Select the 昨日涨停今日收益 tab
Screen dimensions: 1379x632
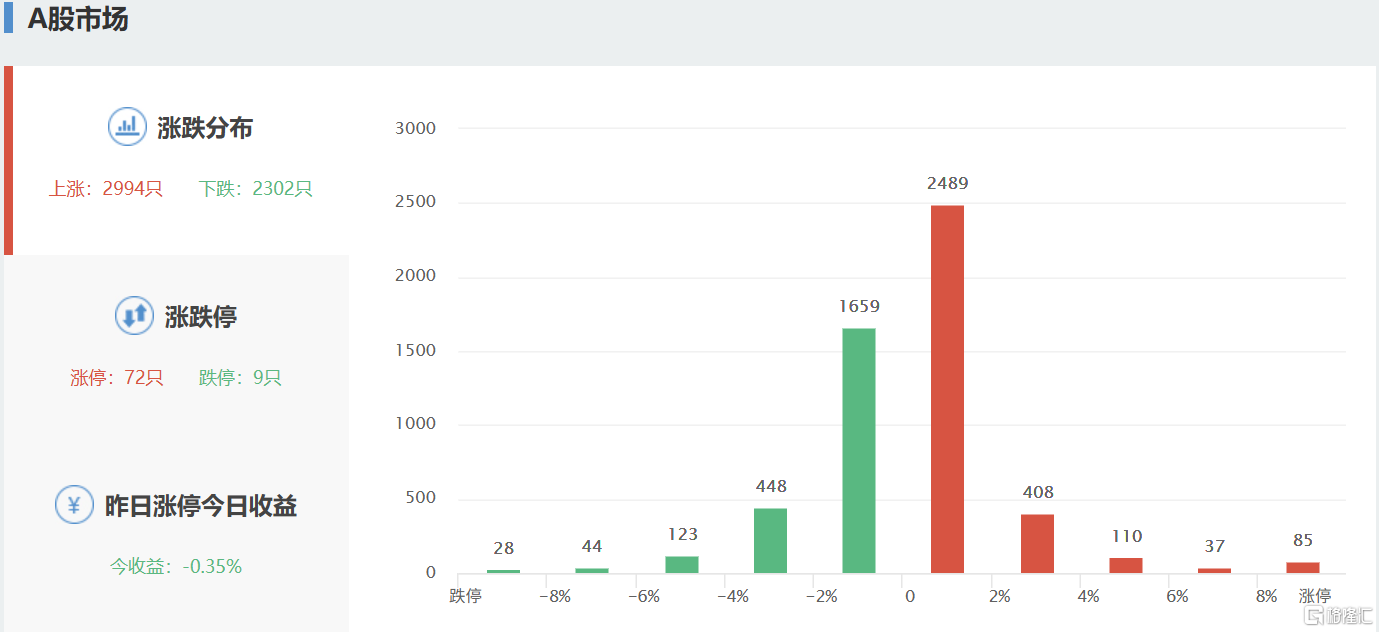(x=200, y=506)
